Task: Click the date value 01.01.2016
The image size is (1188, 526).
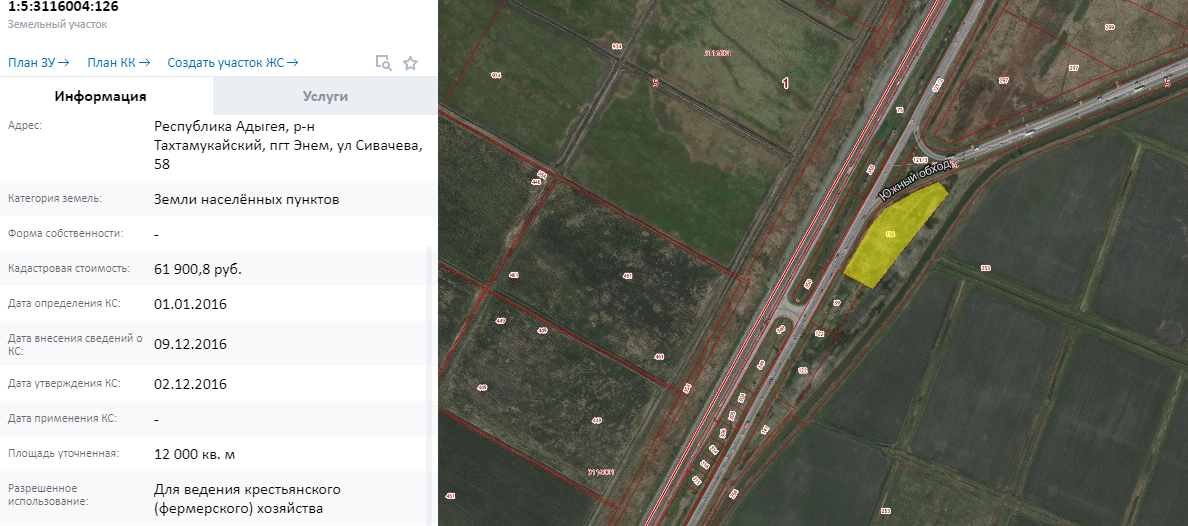Action: (x=190, y=304)
